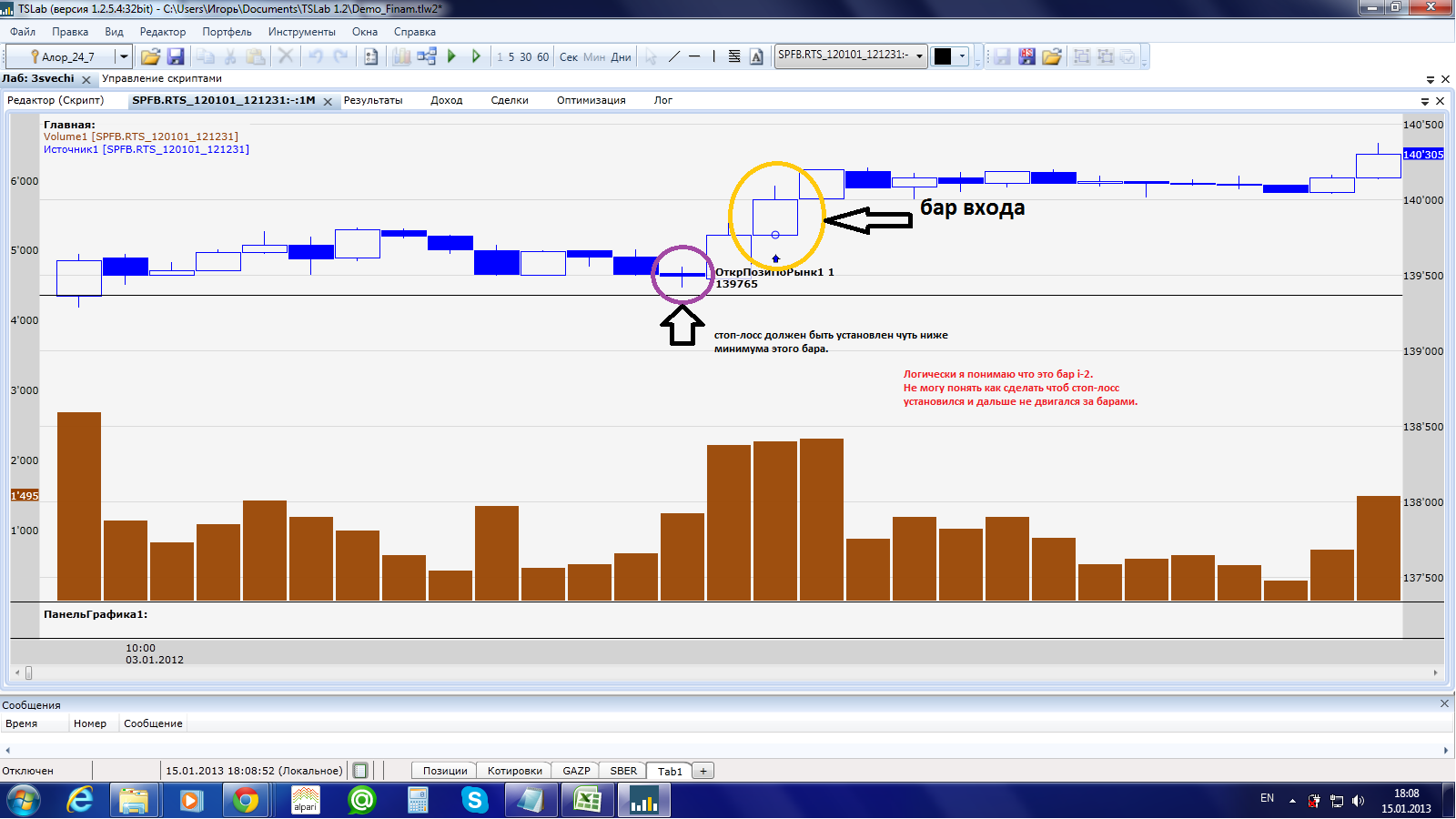Switch to the Оптимизация tab
This screenshot has width=1456, height=819.
(591, 100)
